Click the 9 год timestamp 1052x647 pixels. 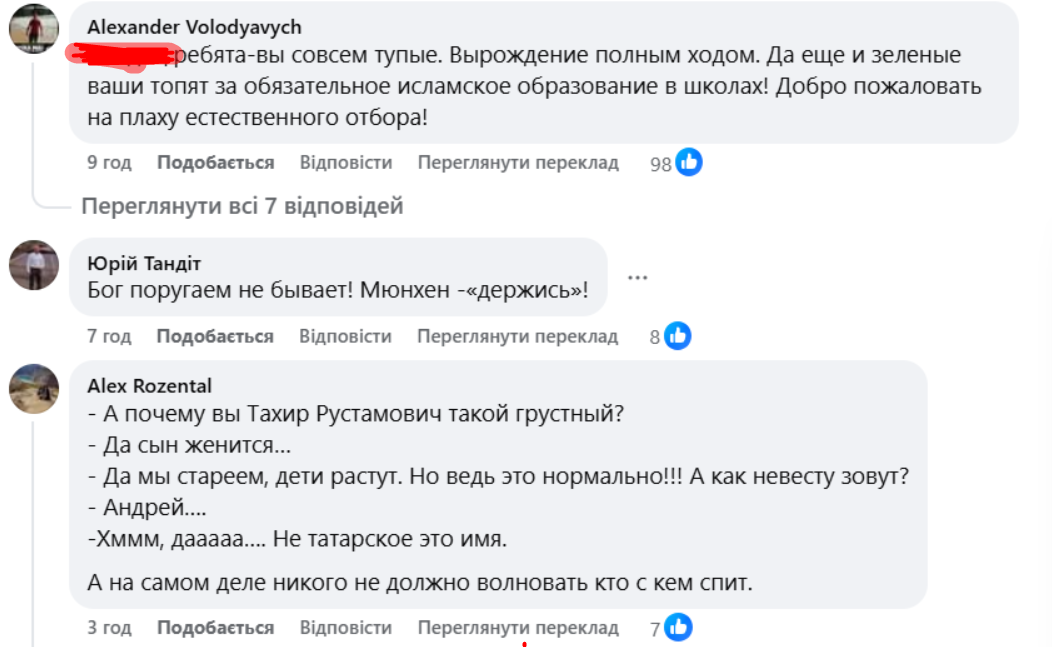(x=109, y=163)
